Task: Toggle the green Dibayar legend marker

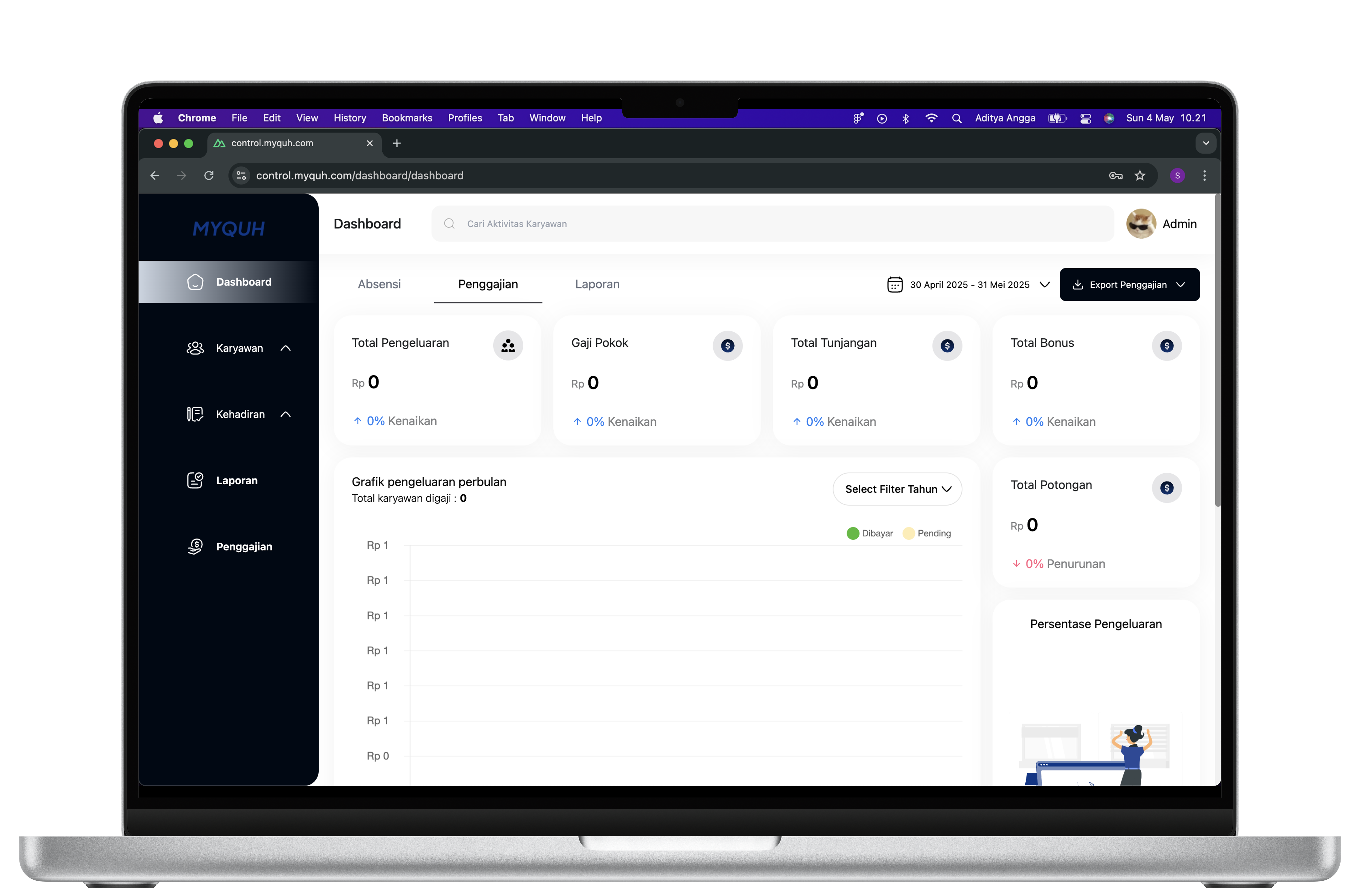Action: click(x=853, y=534)
